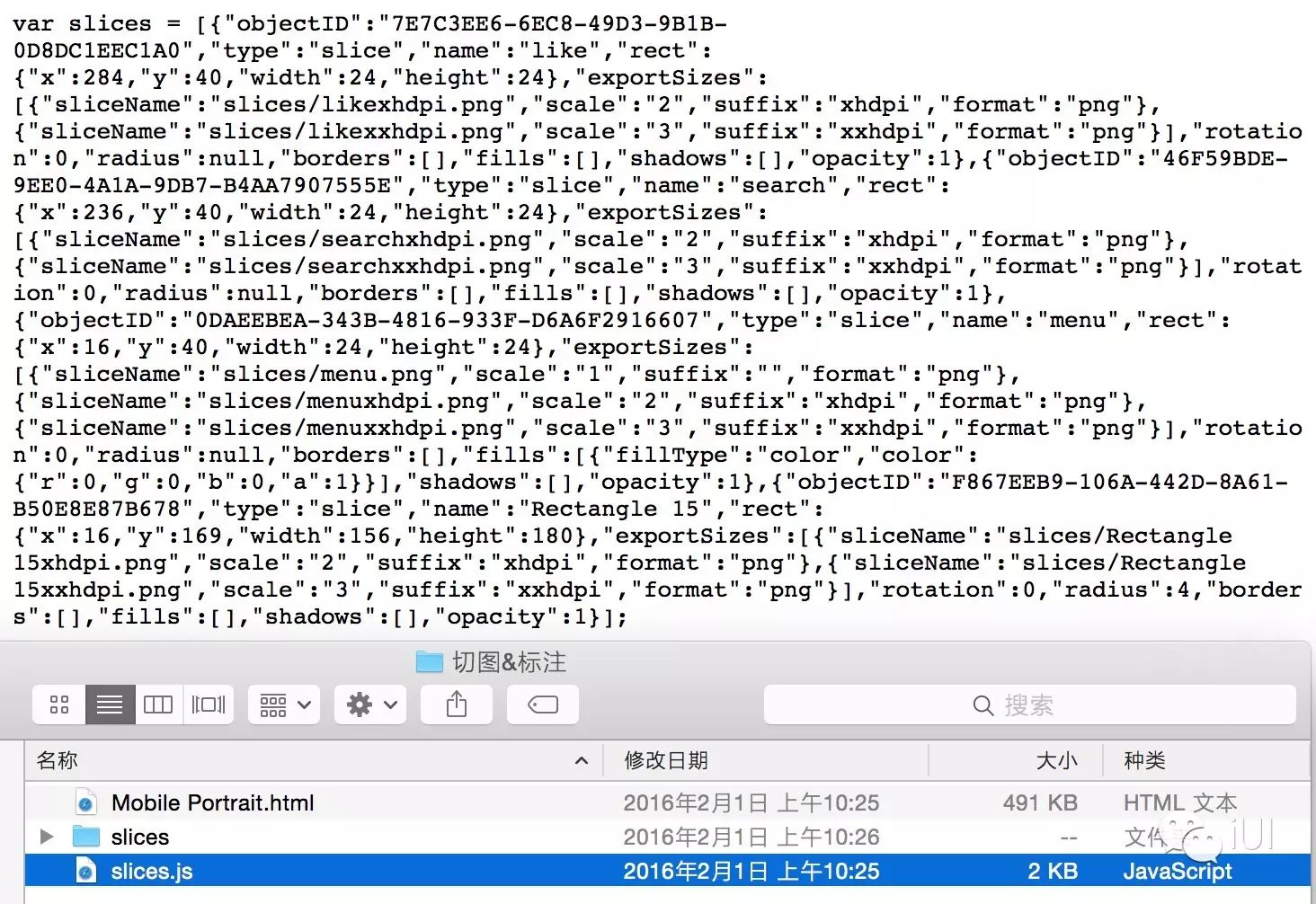Click the "Rectangle 15" name in code
This screenshot has height=904, width=1316.
[x=615, y=509]
